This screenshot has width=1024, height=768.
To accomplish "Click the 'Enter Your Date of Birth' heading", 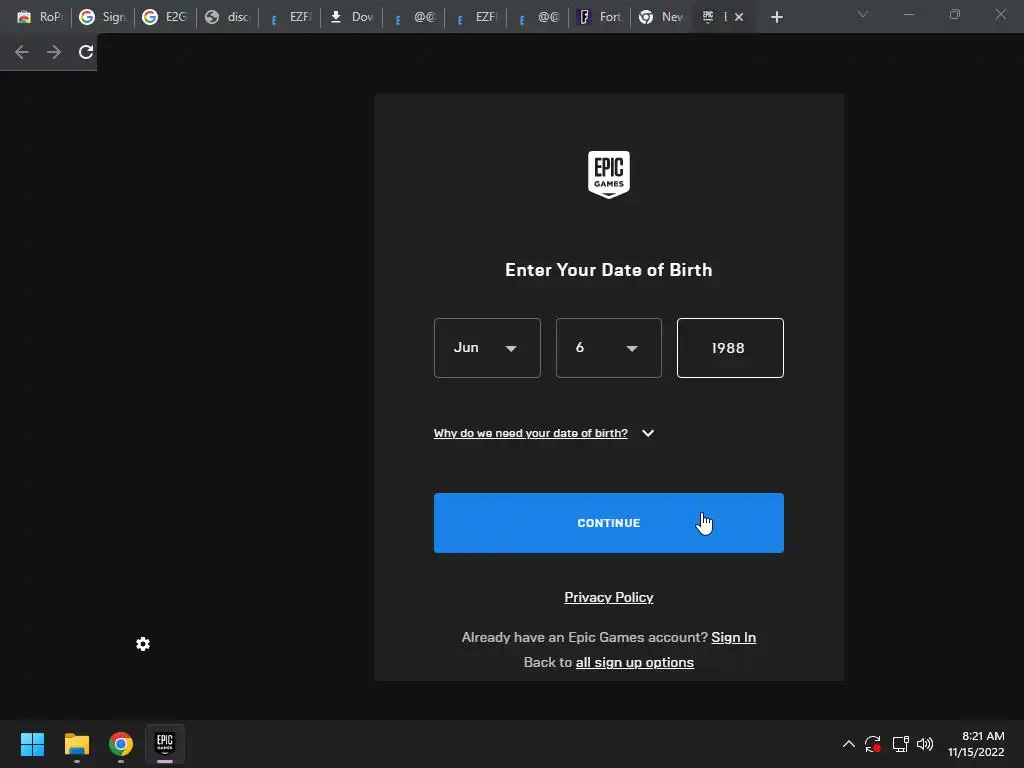I will (609, 270).
